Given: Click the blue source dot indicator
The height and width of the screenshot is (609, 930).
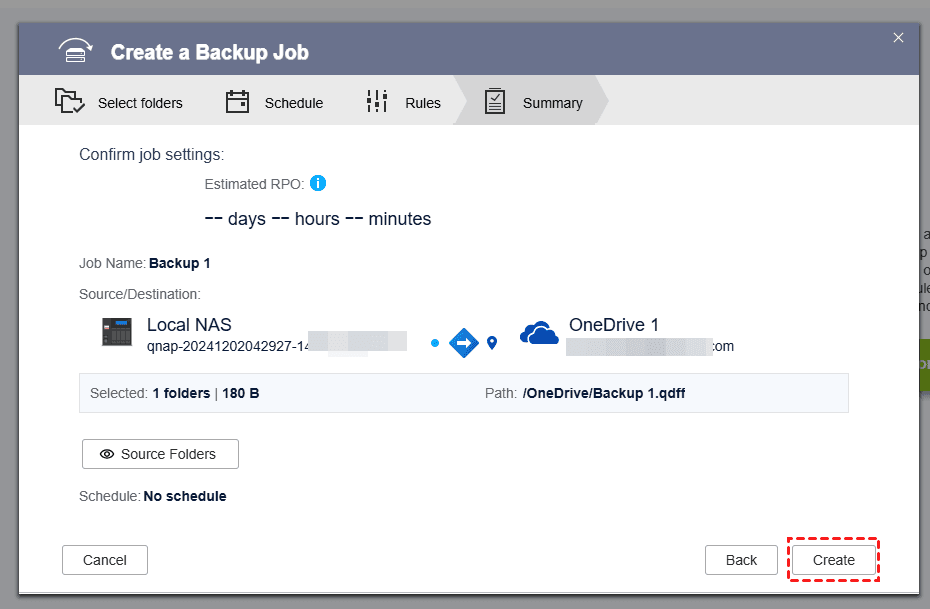Looking at the screenshot, I should (435, 343).
